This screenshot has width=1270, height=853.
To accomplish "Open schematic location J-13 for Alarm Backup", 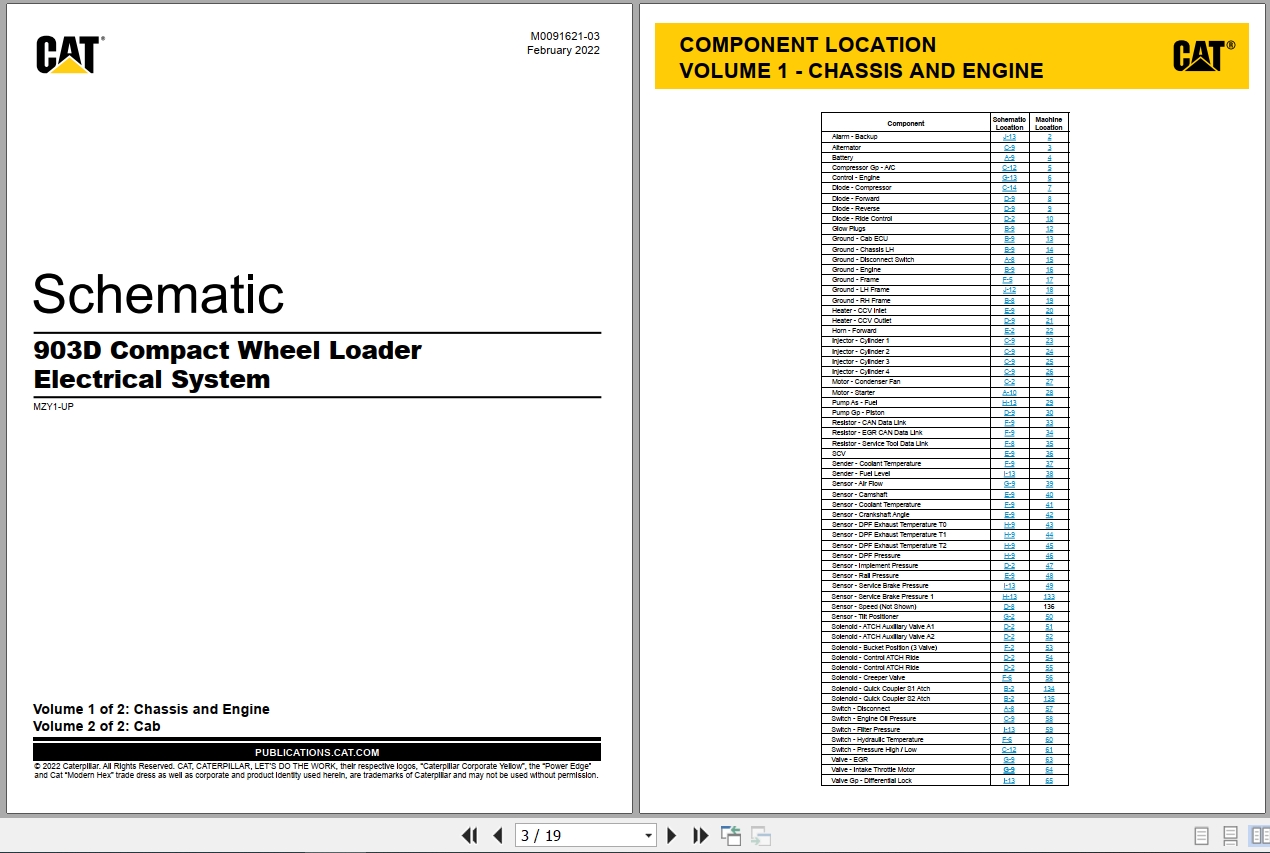I will tap(1009, 137).
